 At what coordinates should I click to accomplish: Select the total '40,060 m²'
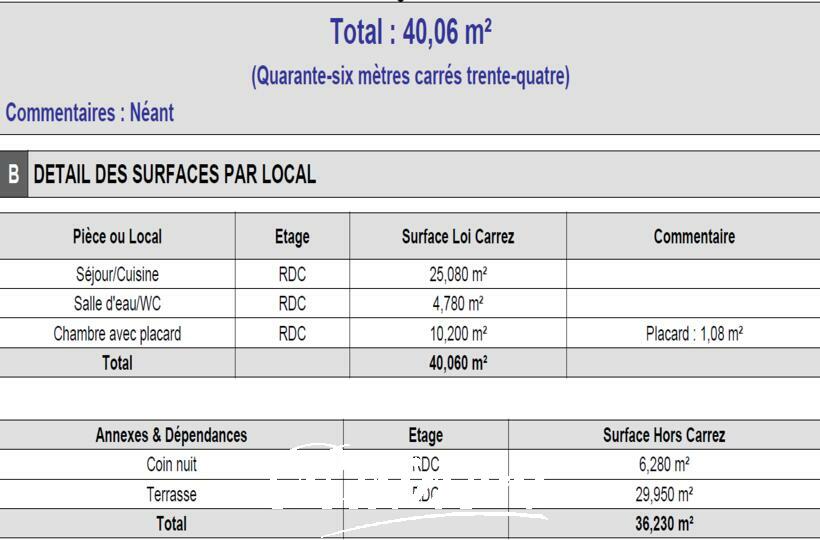458,363
